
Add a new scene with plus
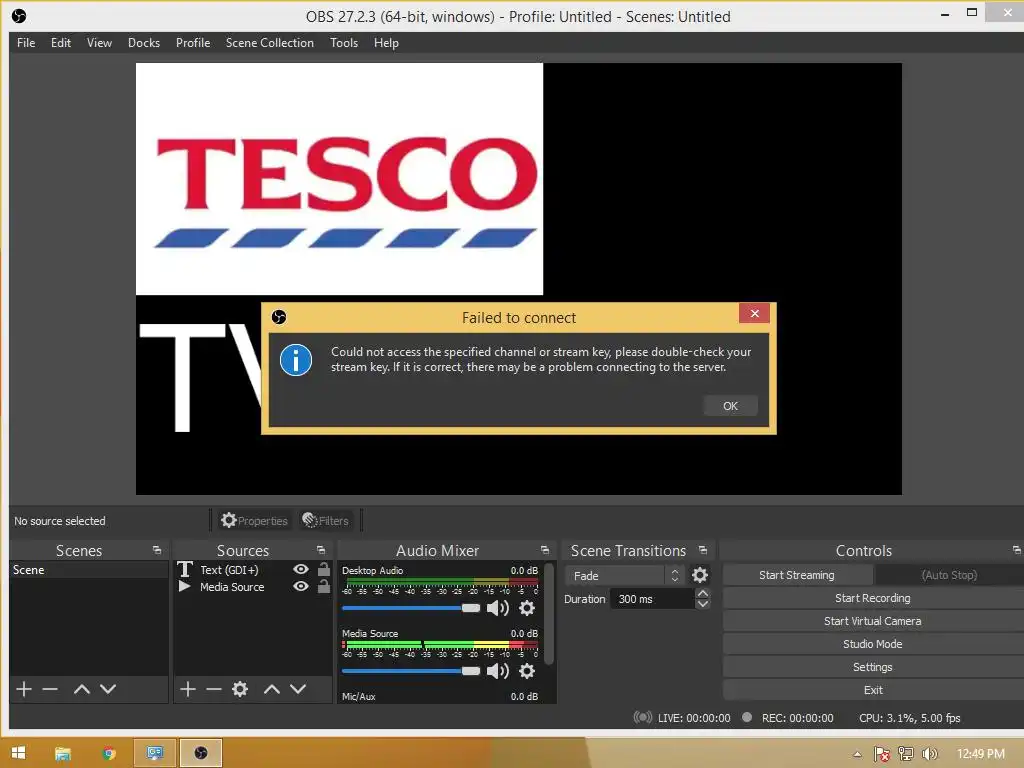pos(24,688)
